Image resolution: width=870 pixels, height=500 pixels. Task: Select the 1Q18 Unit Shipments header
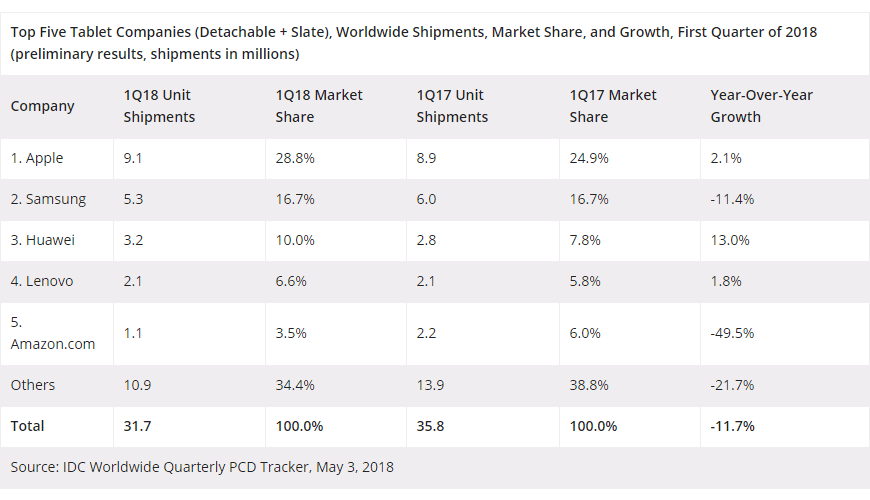[159, 106]
